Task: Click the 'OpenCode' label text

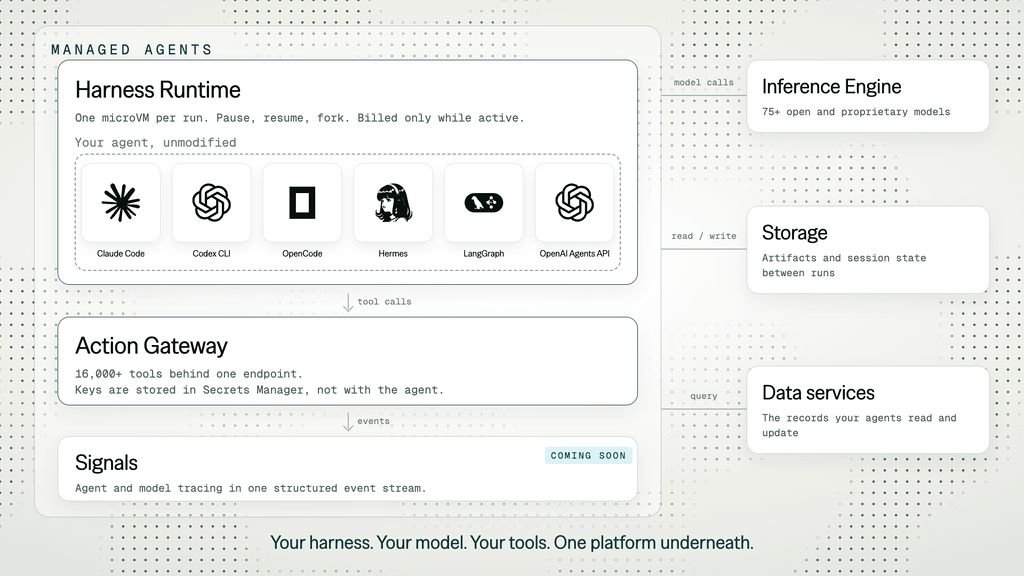Action: point(302,253)
